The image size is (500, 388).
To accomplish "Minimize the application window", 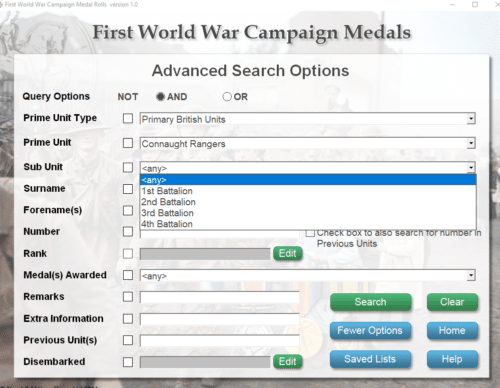I will pos(452,5).
